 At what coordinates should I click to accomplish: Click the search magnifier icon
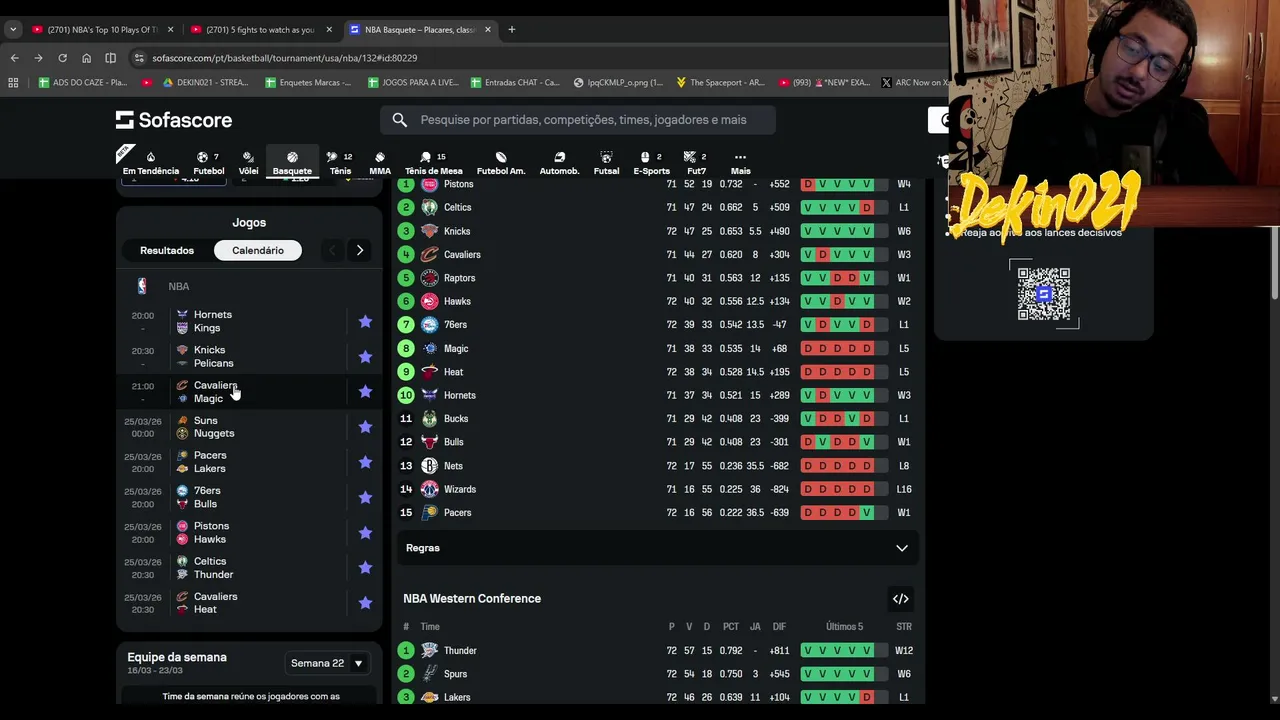click(400, 120)
